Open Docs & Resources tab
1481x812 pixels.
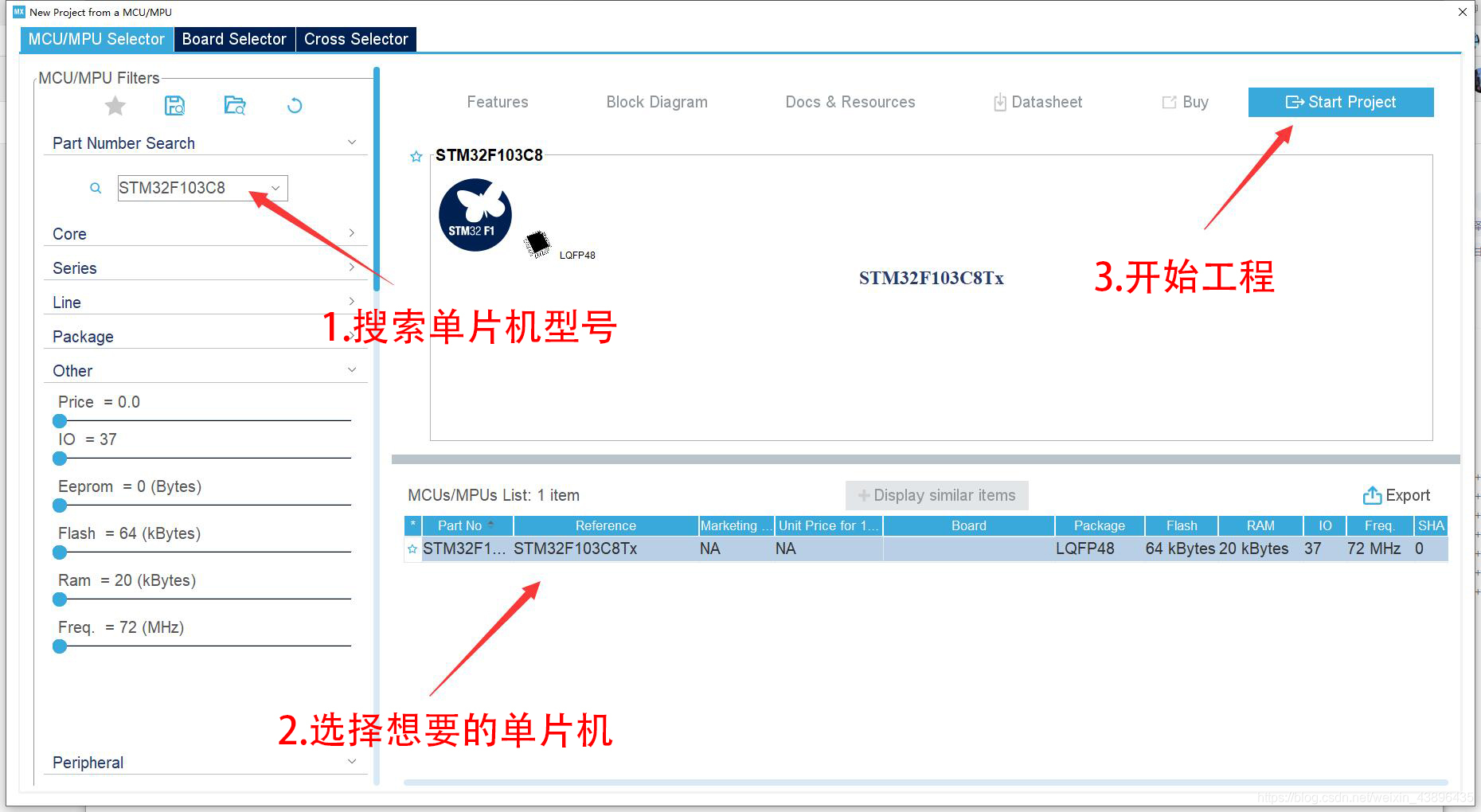click(850, 102)
